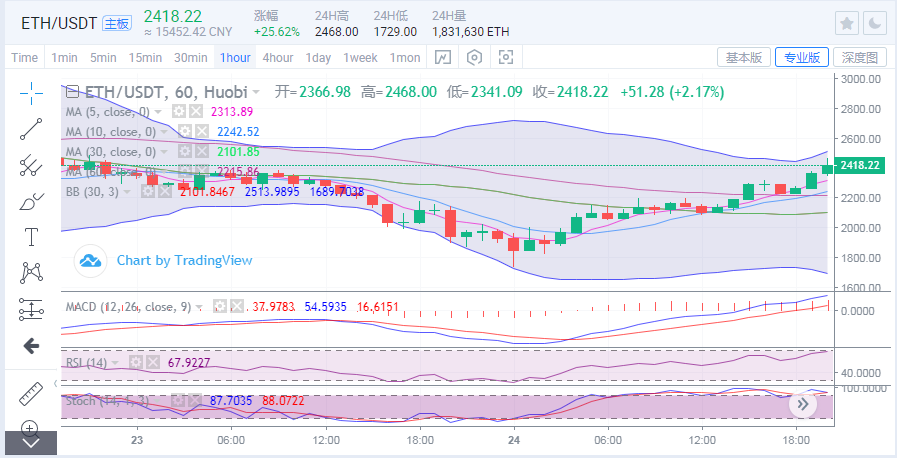The height and width of the screenshot is (458, 897).
Task: Open the MA (5, close, 0) dropdown arrow
Action: coord(158,112)
